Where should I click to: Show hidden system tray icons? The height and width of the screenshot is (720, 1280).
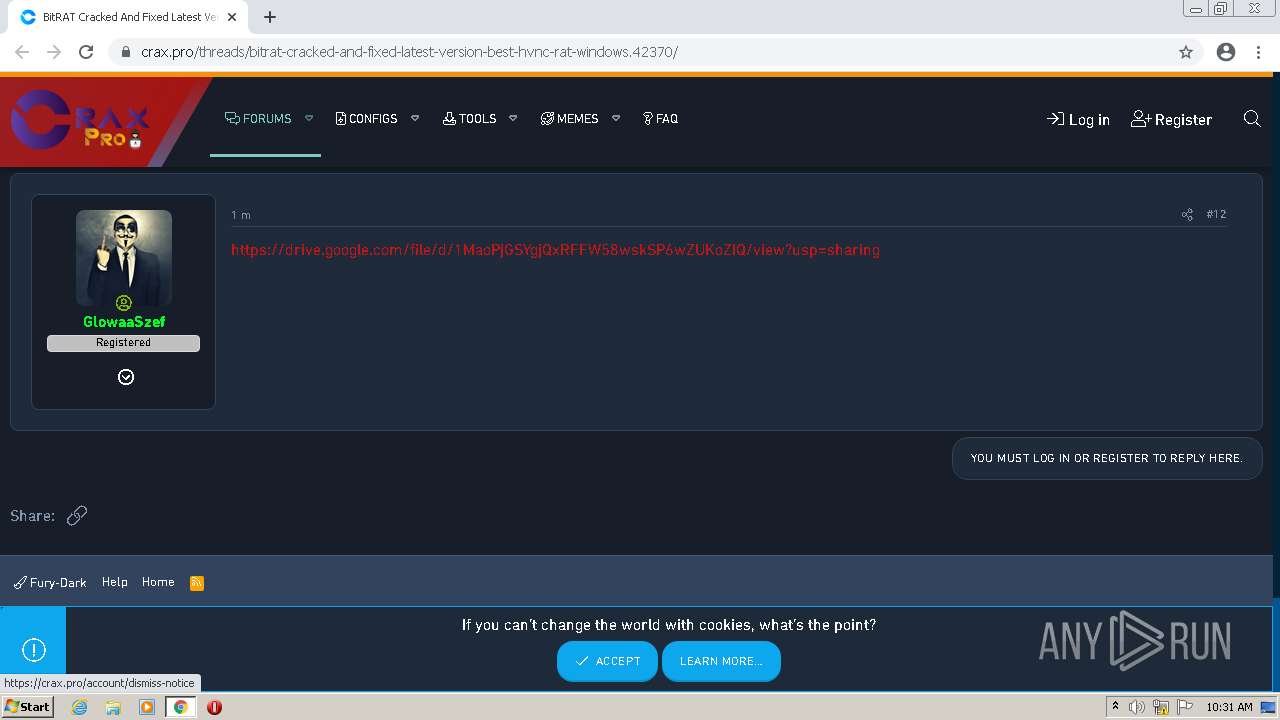click(1115, 707)
